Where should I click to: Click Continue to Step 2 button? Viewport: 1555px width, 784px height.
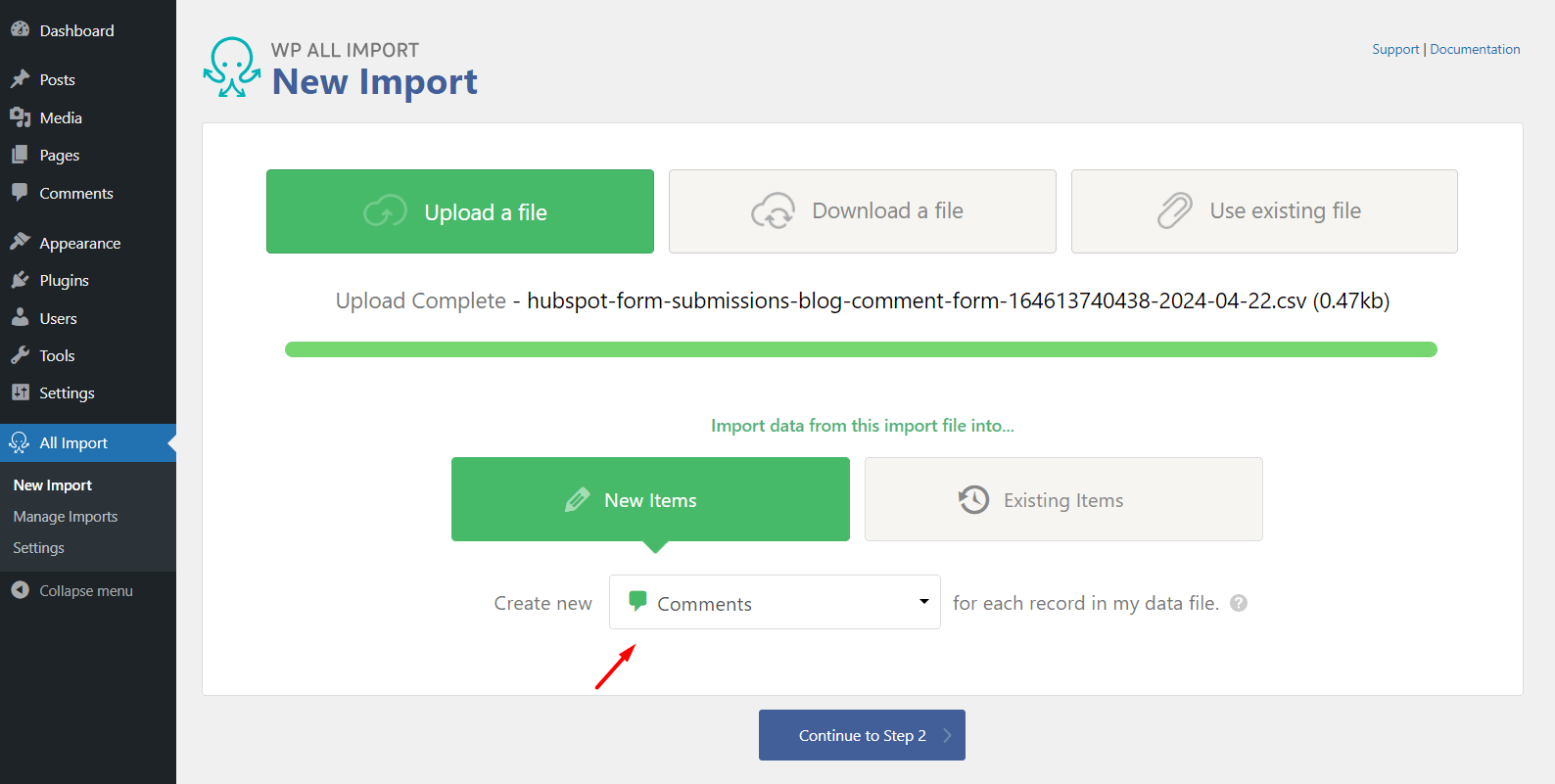[862, 735]
